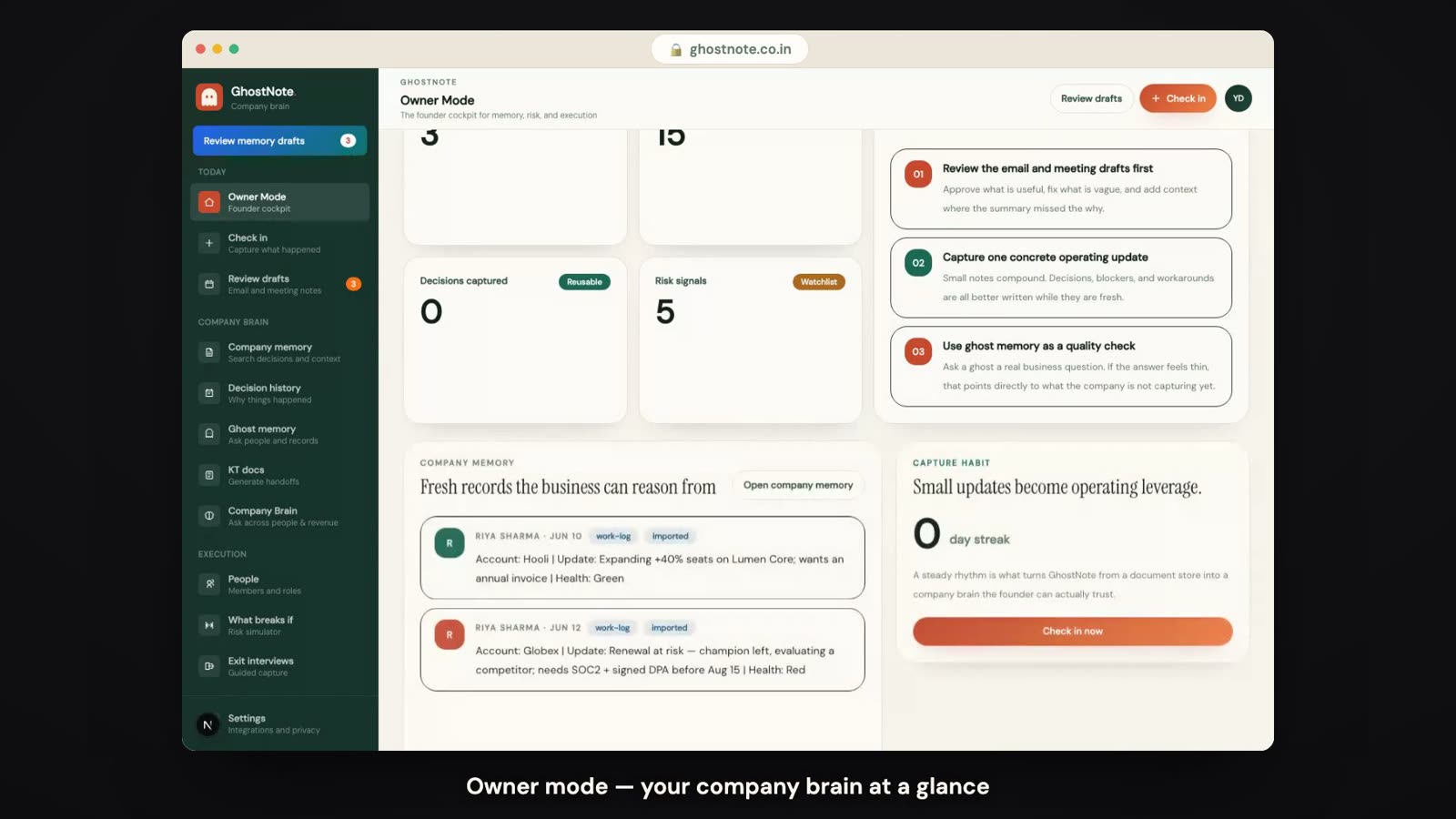Open the Owner Mode menu item
Viewport: 1456px width, 819px height.
point(279,202)
